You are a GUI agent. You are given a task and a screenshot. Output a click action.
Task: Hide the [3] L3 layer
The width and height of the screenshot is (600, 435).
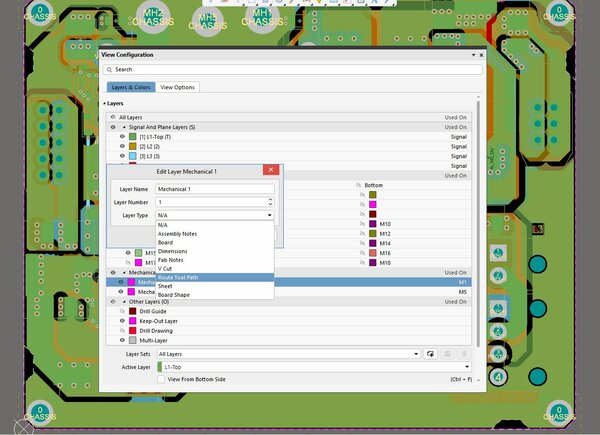click(x=122, y=156)
